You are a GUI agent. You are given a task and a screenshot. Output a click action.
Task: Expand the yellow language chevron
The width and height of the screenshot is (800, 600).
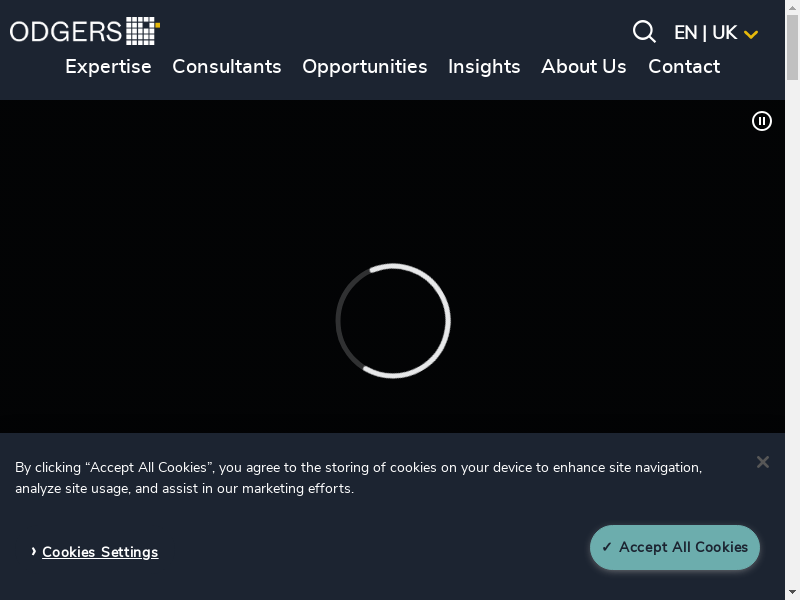pos(751,34)
